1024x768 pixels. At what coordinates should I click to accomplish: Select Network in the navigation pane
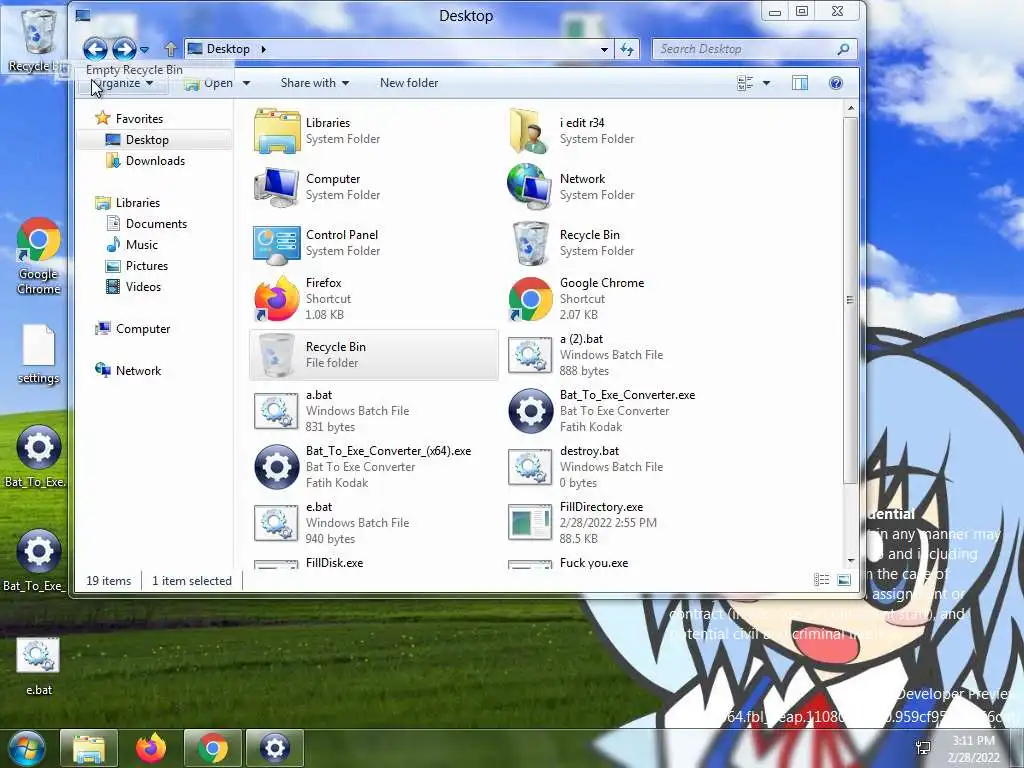pyautogui.click(x=128, y=370)
